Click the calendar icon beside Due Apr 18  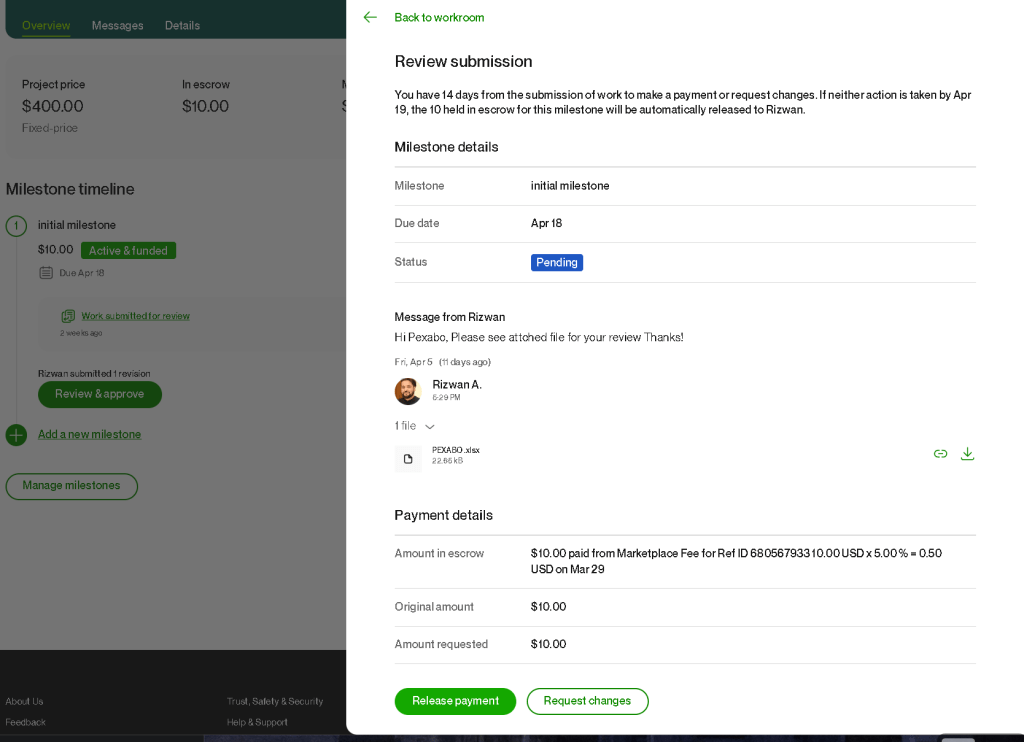[x=46, y=273]
